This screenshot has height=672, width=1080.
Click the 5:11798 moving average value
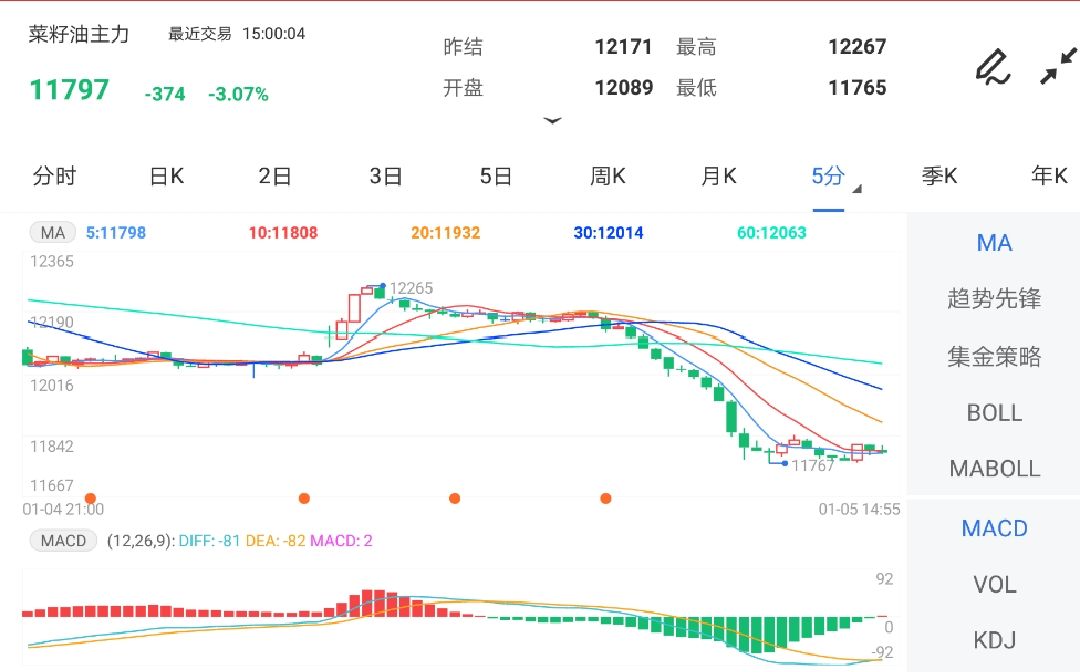click(x=116, y=233)
